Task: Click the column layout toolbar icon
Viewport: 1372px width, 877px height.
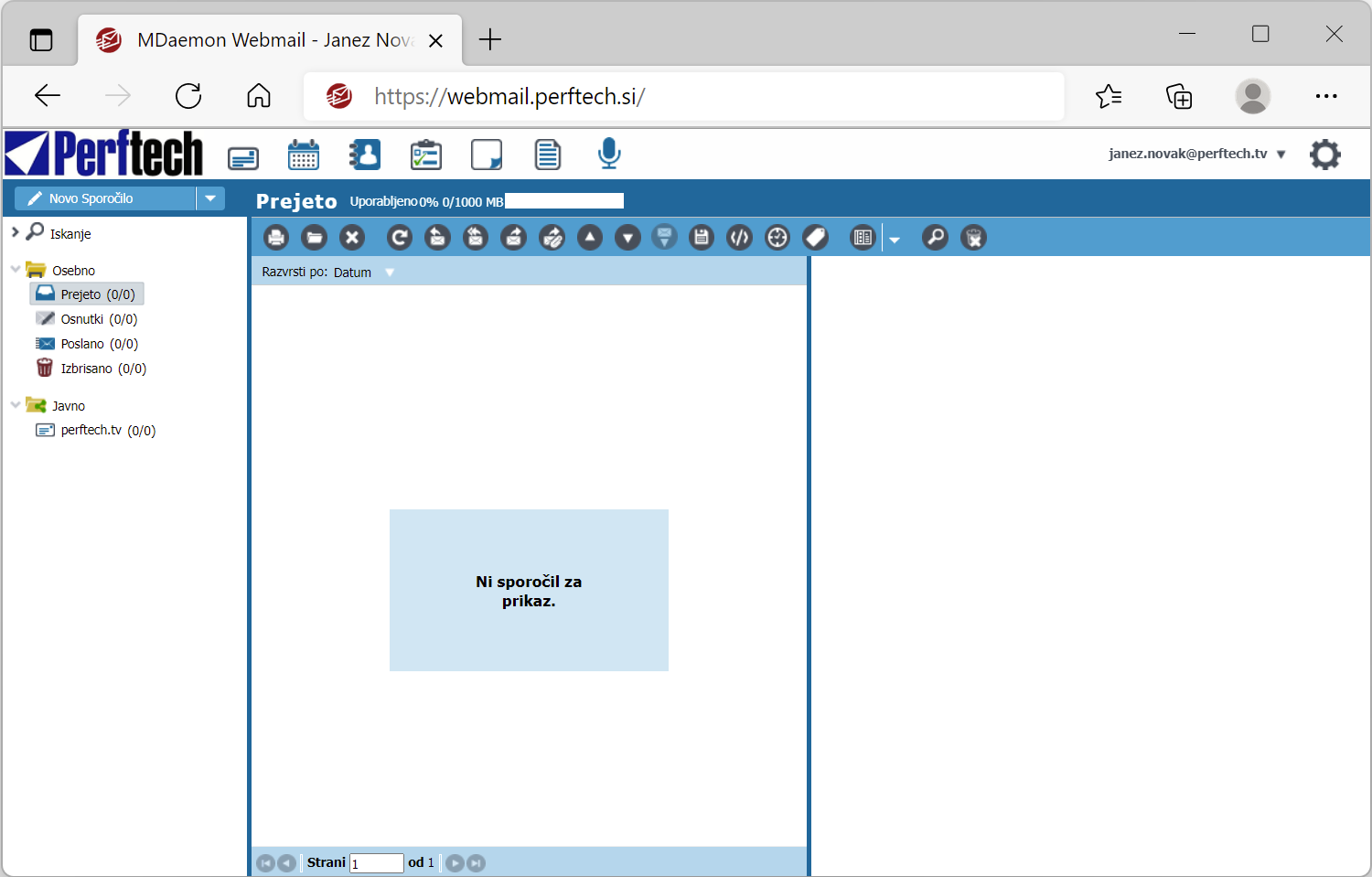Action: click(x=863, y=238)
